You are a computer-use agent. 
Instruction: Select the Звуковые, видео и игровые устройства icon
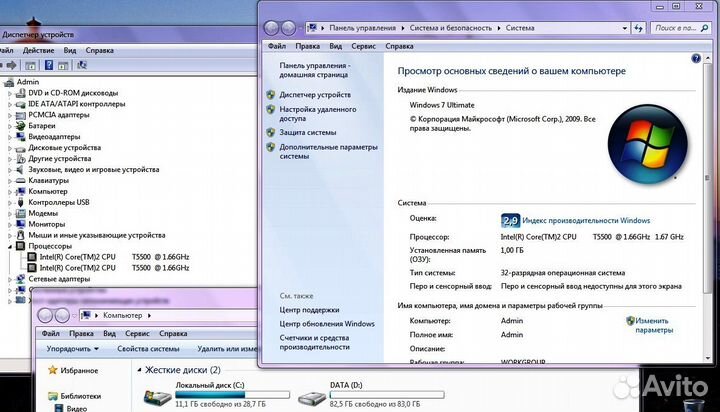[x=20, y=169]
